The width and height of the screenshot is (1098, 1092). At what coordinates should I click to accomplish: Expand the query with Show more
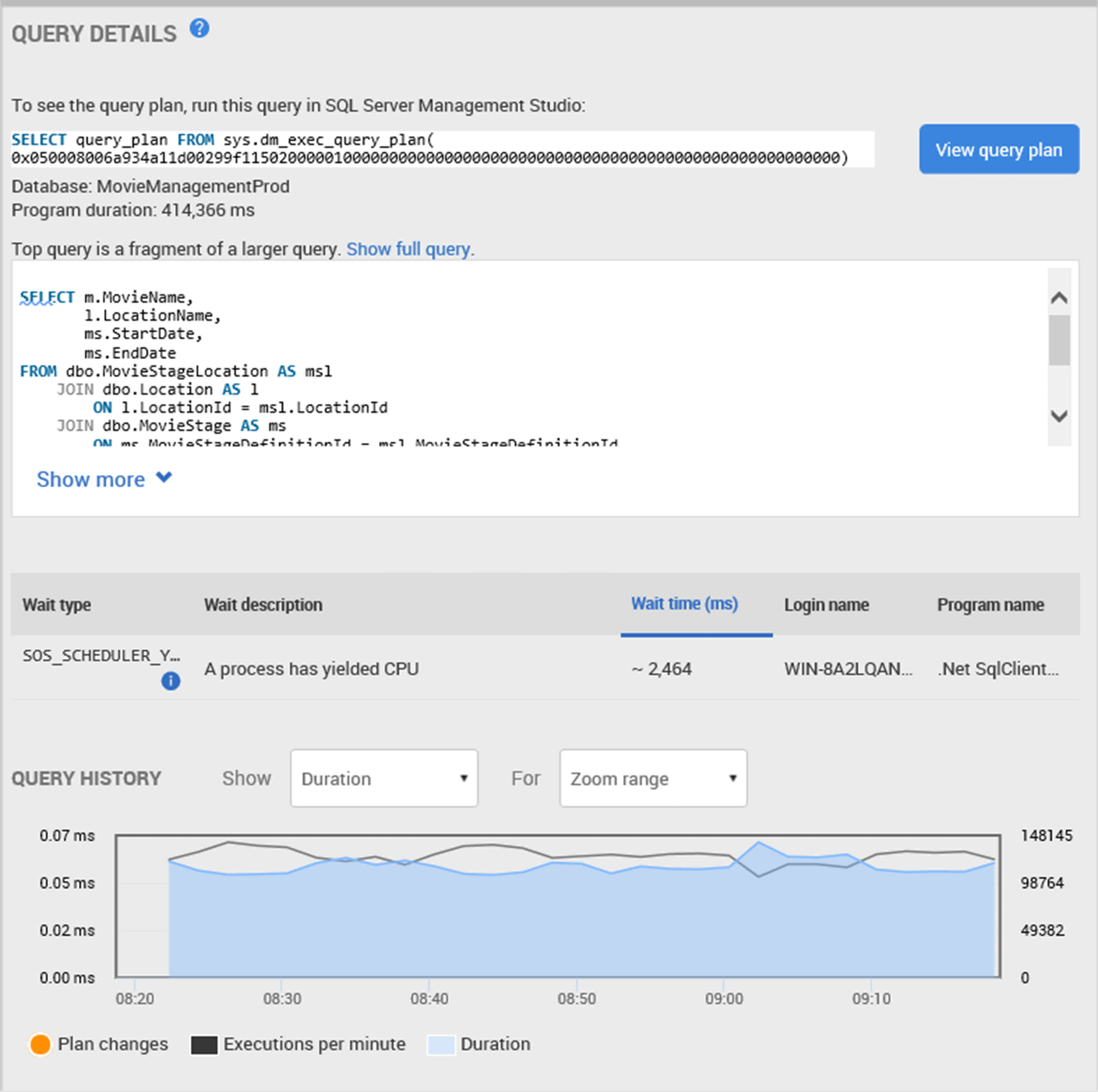tap(104, 479)
